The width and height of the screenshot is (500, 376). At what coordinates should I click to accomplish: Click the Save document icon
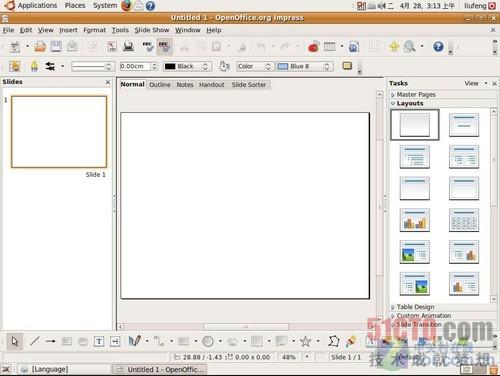tap(56, 46)
